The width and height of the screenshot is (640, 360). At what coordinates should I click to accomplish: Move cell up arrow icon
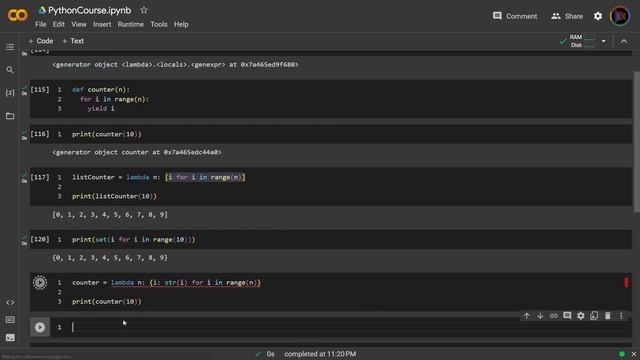click(x=527, y=316)
